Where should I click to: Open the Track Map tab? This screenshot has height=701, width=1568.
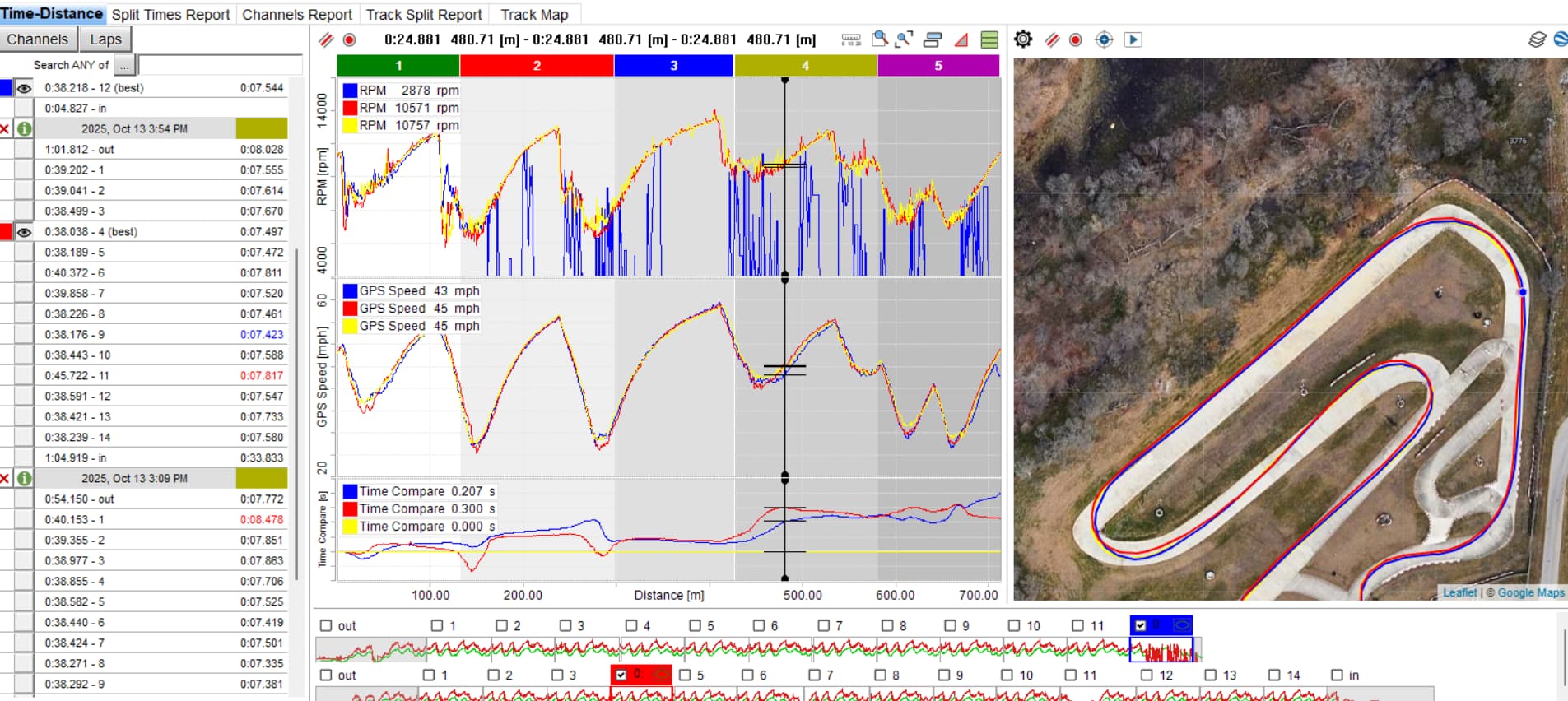(x=534, y=15)
